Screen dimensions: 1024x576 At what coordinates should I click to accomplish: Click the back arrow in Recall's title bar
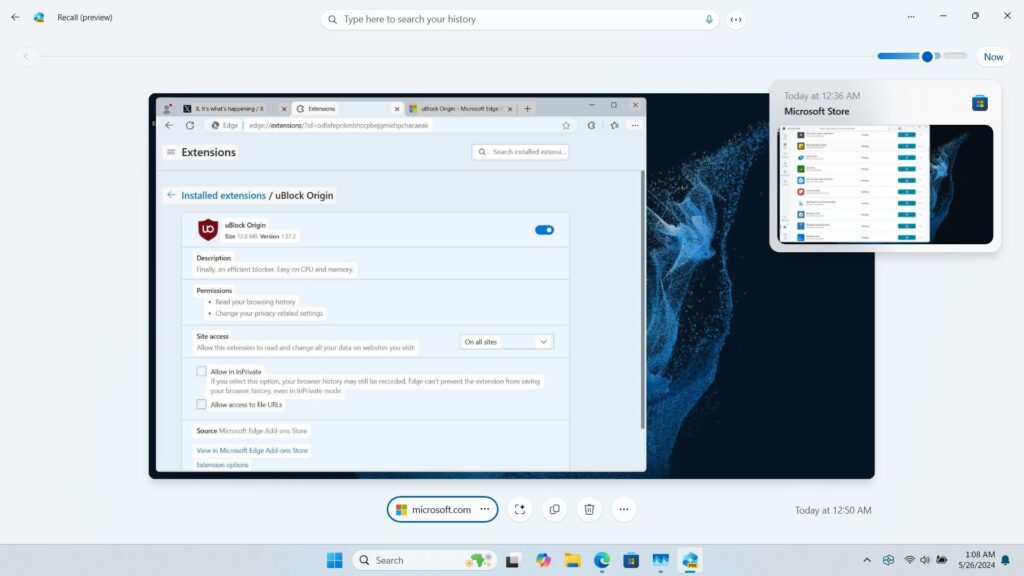click(x=15, y=16)
